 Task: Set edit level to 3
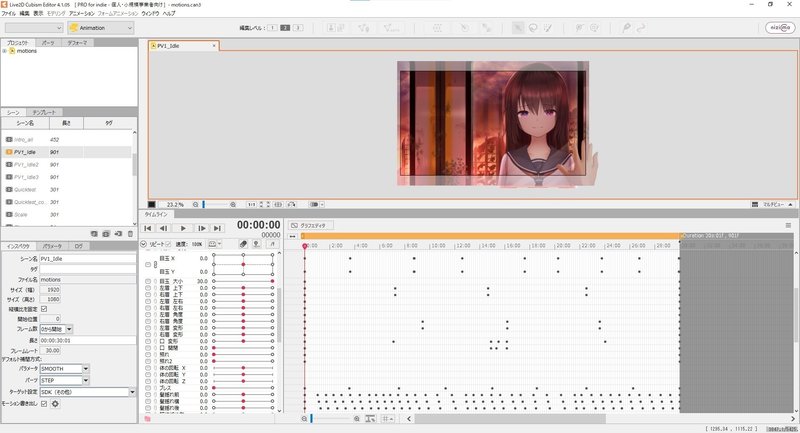point(298,28)
